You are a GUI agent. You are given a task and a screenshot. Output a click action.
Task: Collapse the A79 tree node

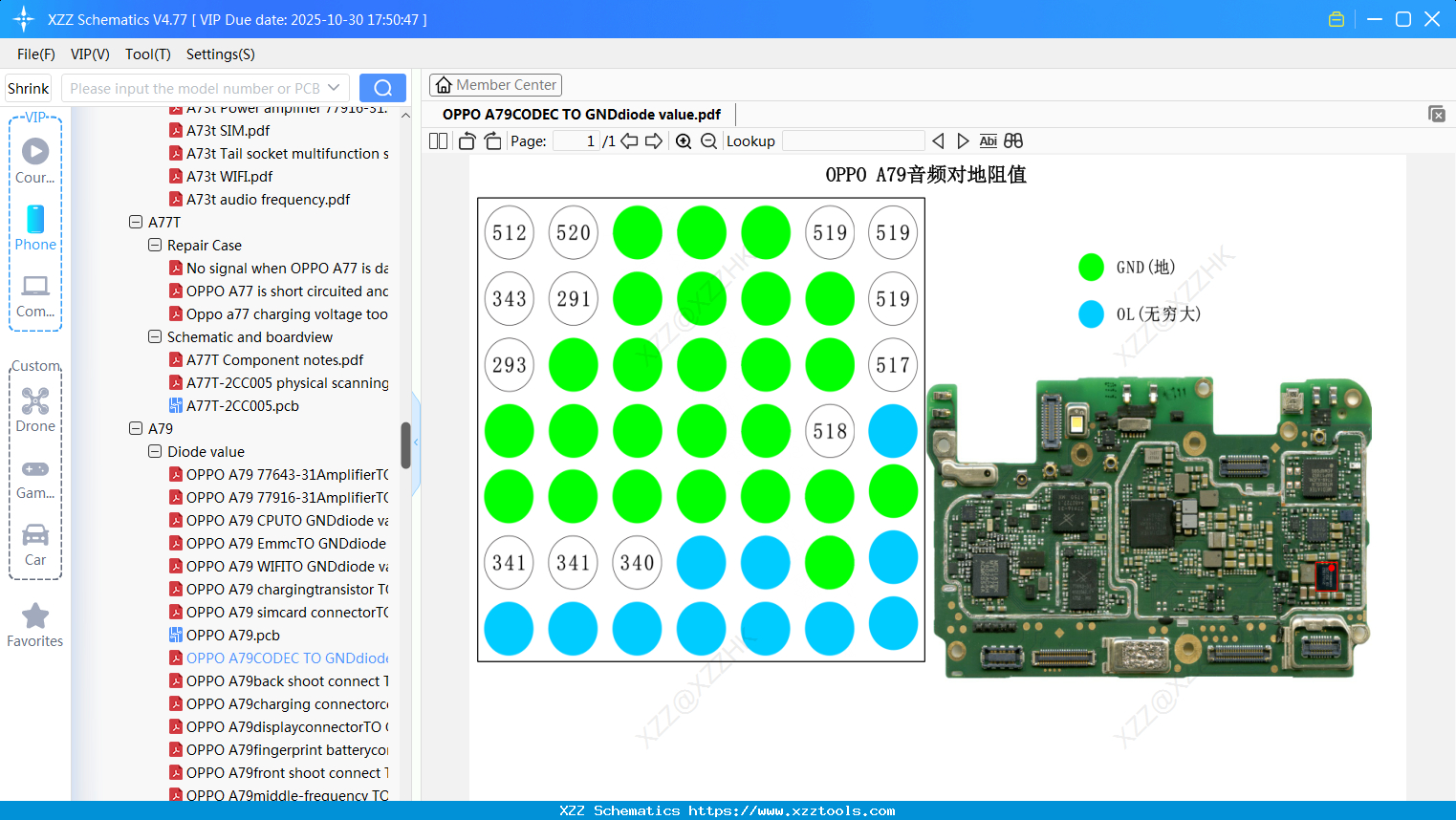[135, 428]
